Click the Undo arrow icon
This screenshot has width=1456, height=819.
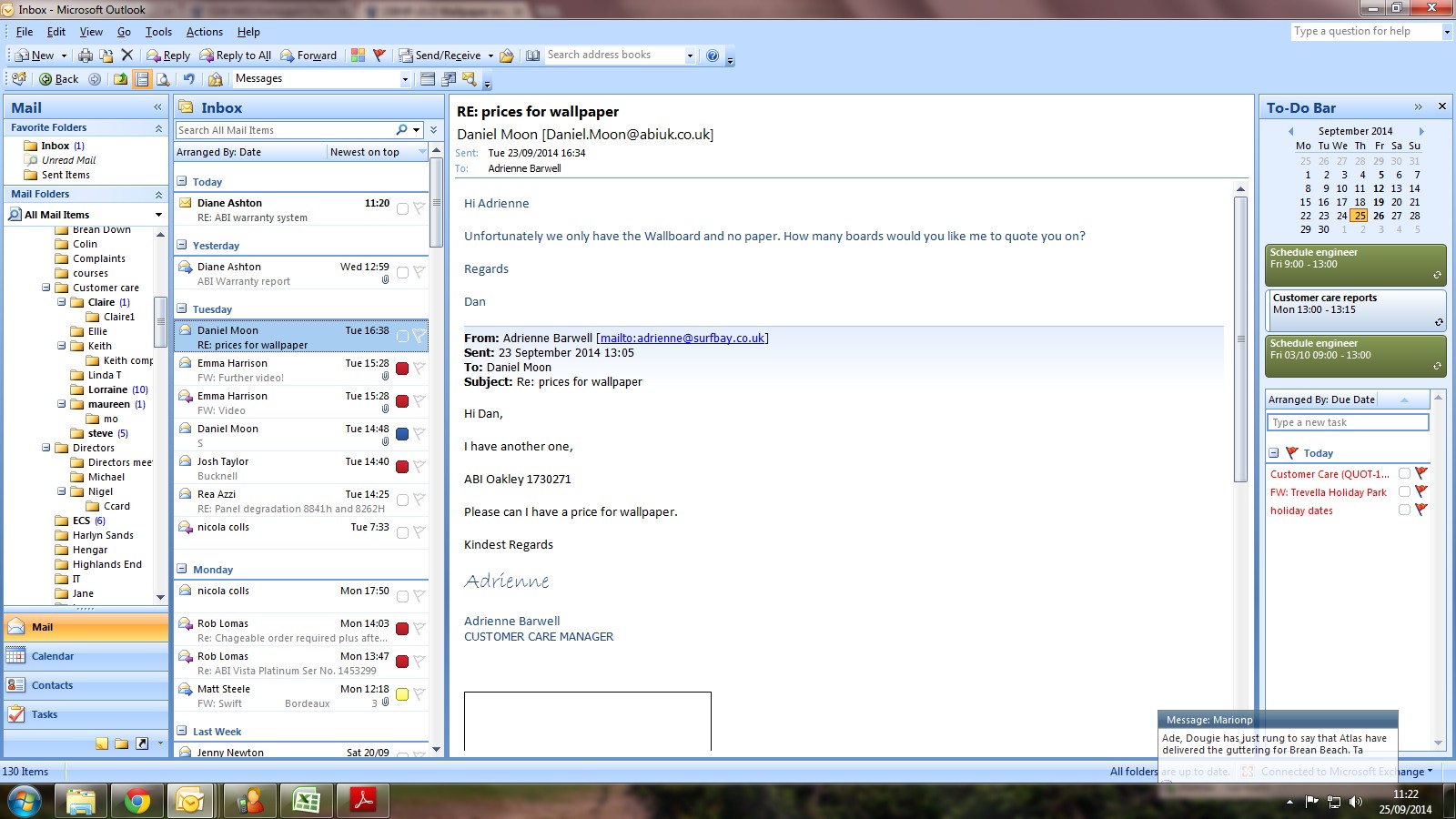pyautogui.click(x=188, y=79)
